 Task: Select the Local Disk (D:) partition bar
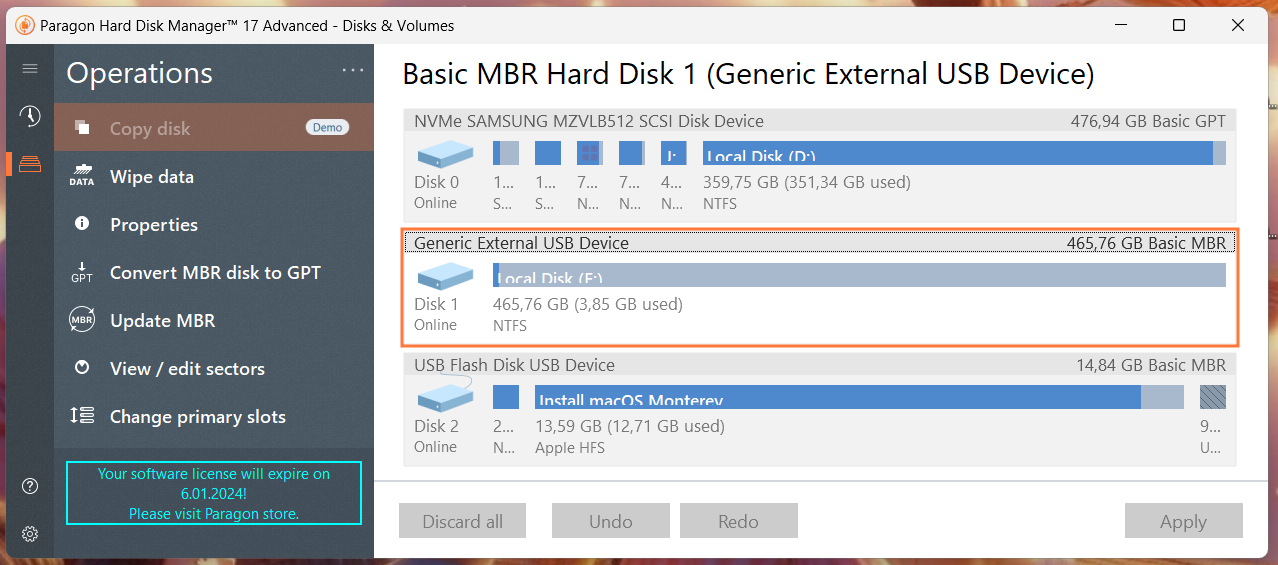click(957, 153)
